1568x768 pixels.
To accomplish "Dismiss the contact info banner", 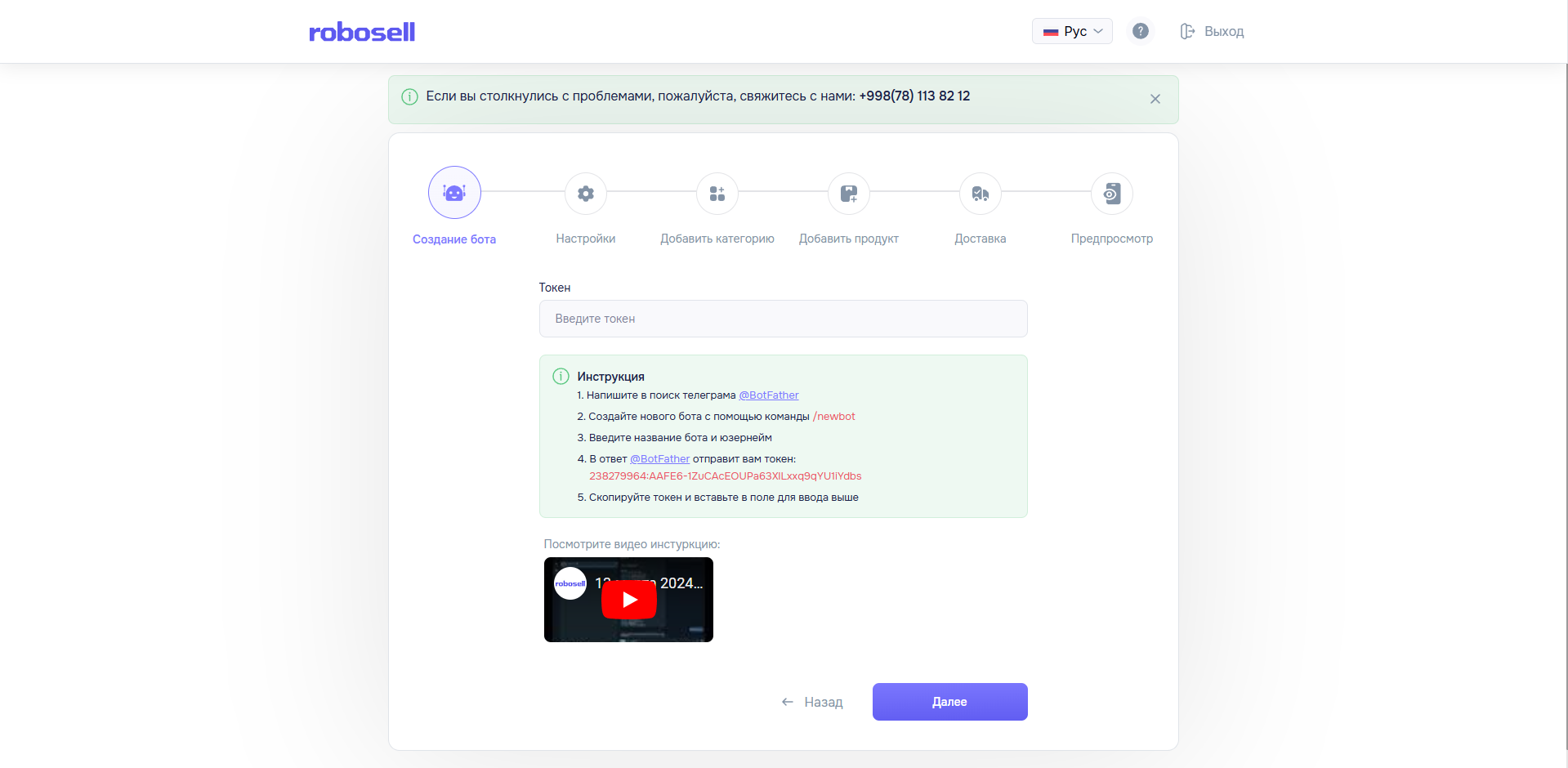I will (x=1155, y=99).
